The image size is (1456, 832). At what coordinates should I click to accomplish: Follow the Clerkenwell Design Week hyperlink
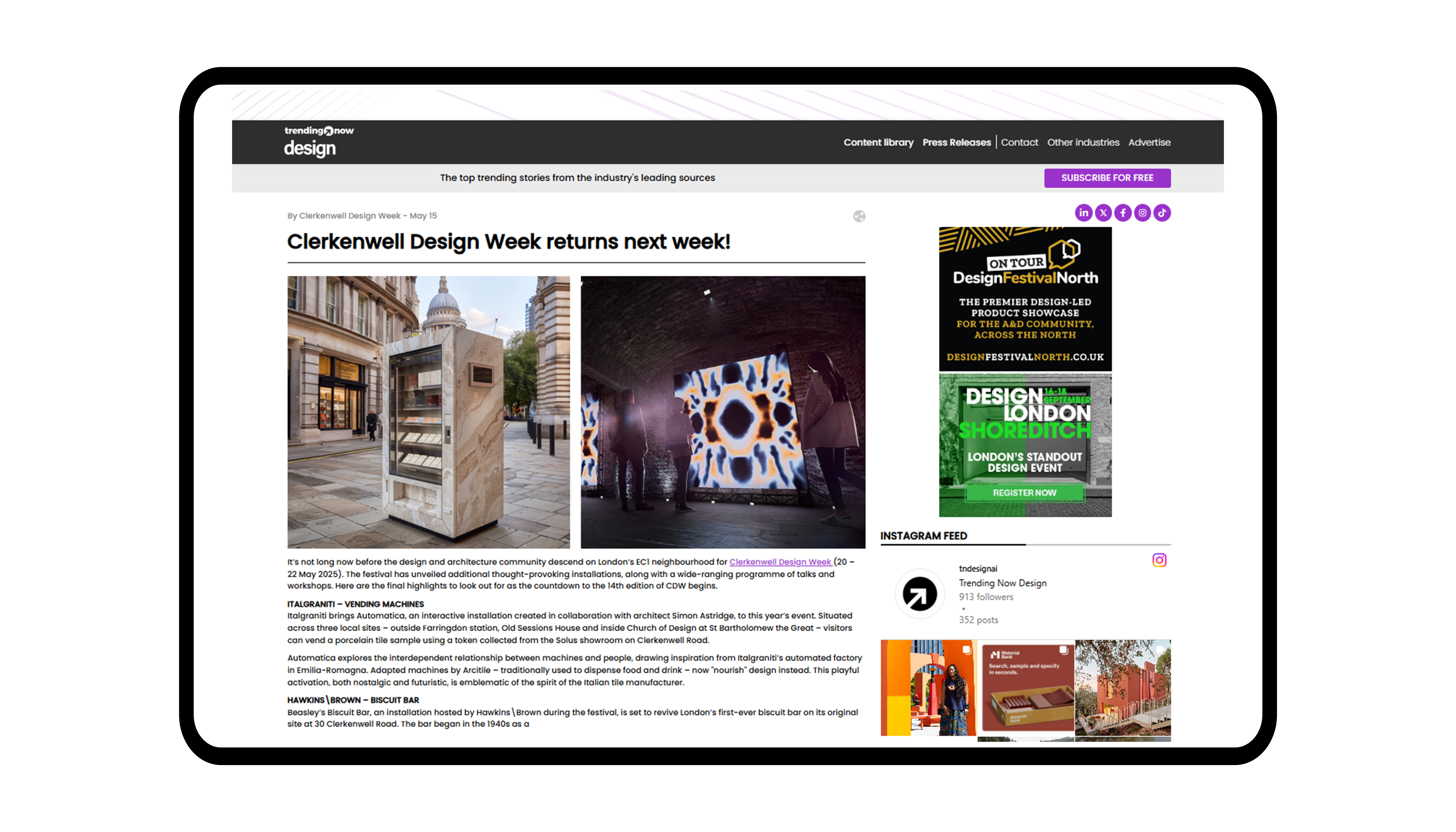pyautogui.click(x=780, y=562)
